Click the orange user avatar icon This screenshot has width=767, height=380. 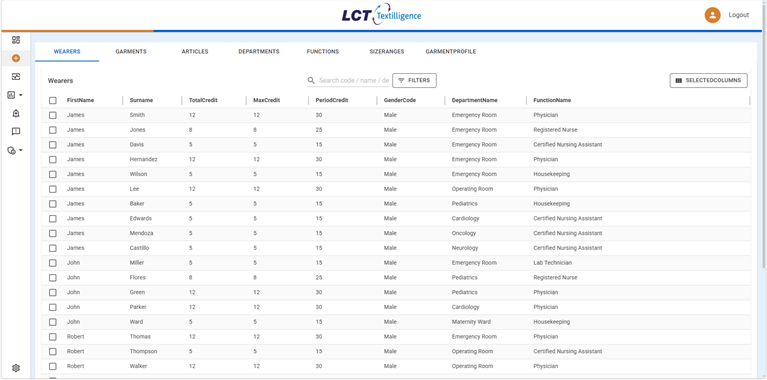click(x=712, y=15)
